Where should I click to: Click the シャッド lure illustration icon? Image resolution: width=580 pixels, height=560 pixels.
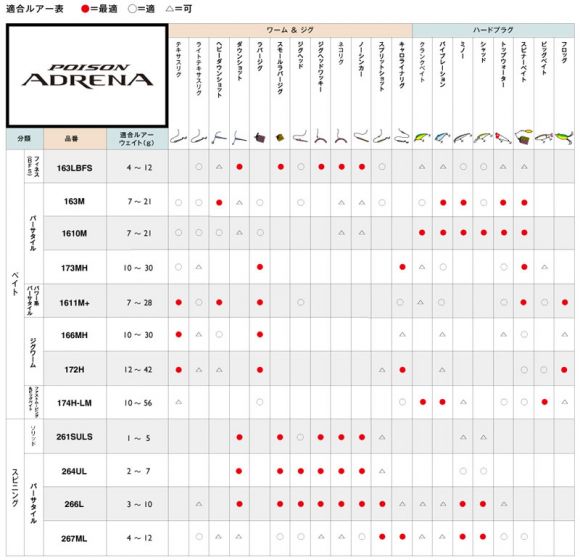pos(483,138)
